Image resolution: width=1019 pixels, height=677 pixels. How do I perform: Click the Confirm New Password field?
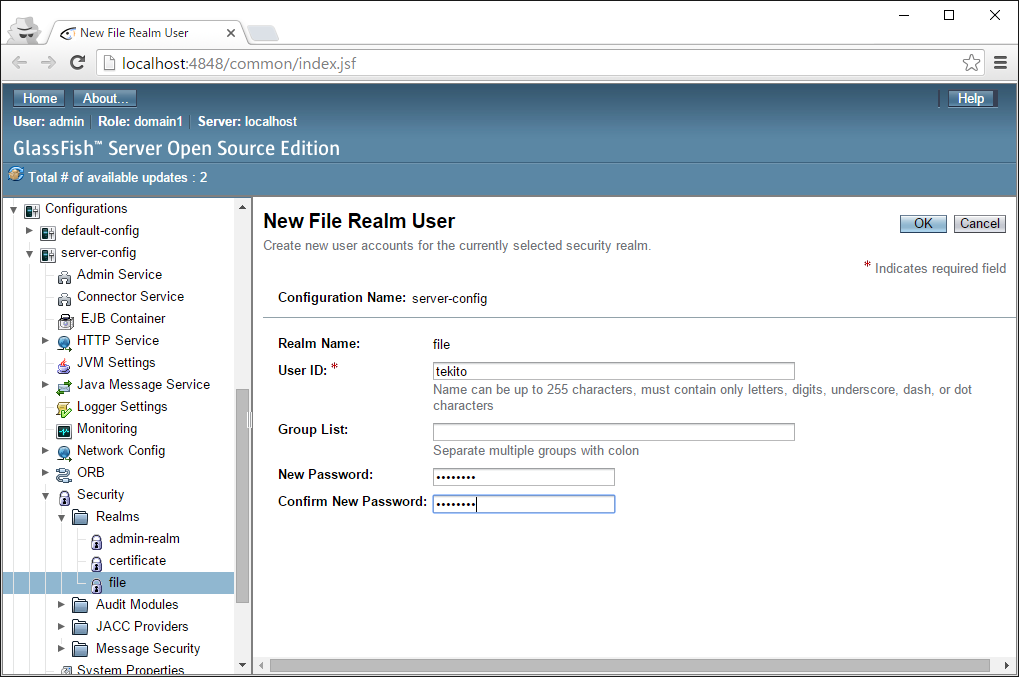(524, 504)
